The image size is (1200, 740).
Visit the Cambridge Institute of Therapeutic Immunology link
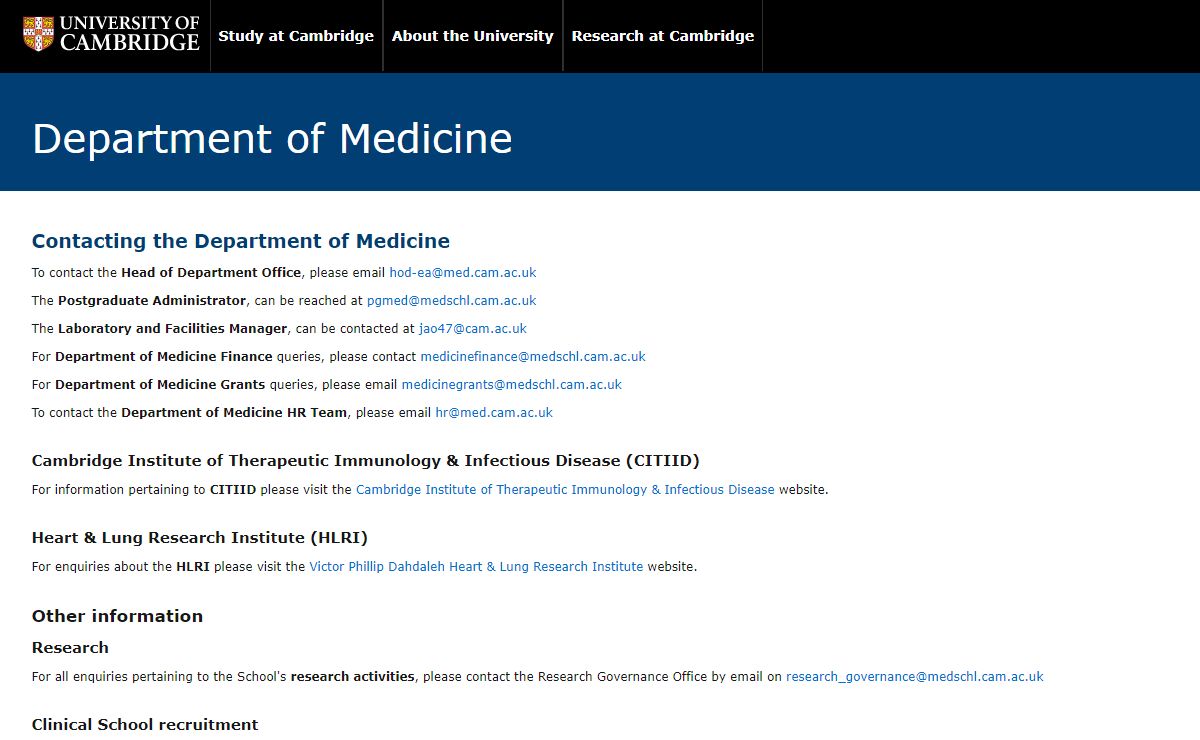(565, 489)
